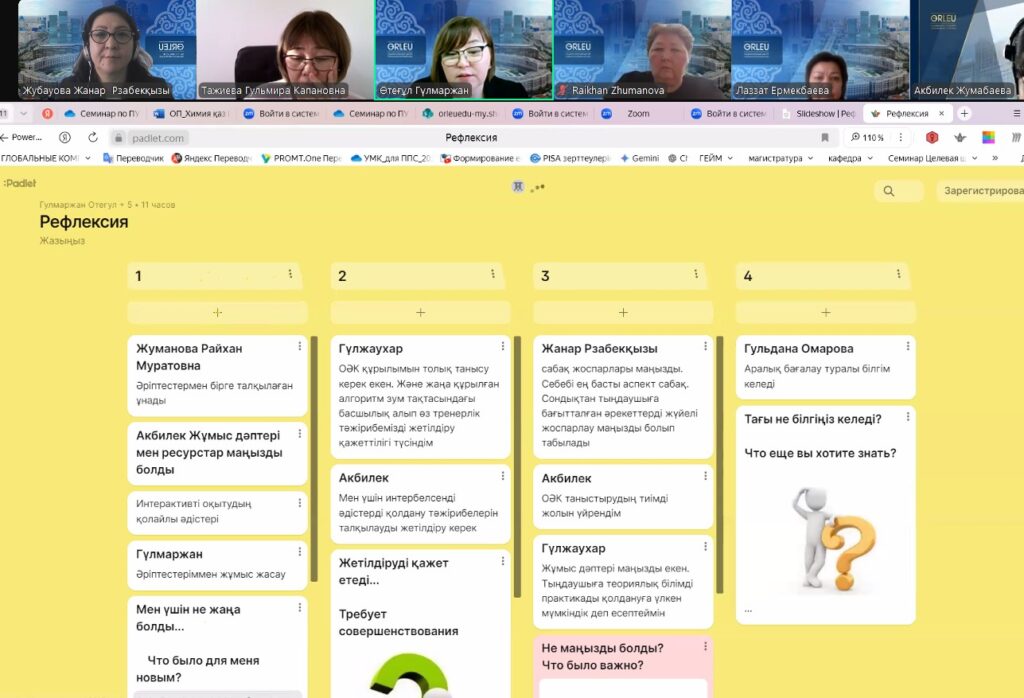Open the Яндекс Перевод bookmark
Image resolution: width=1024 pixels, height=698 pixels.
212,158
